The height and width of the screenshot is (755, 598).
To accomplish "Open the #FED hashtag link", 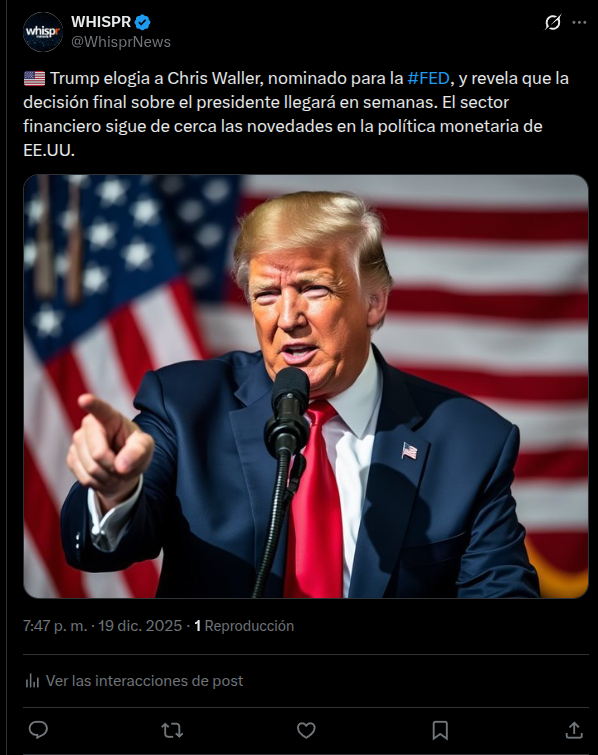I will 429,78.
